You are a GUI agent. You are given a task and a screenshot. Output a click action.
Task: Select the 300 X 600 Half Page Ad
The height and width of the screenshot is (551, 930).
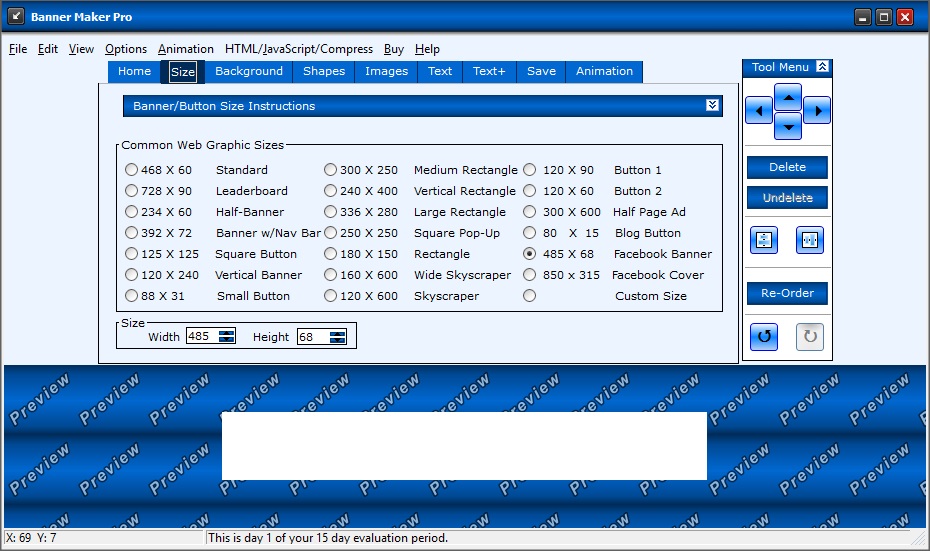(530, 212)
